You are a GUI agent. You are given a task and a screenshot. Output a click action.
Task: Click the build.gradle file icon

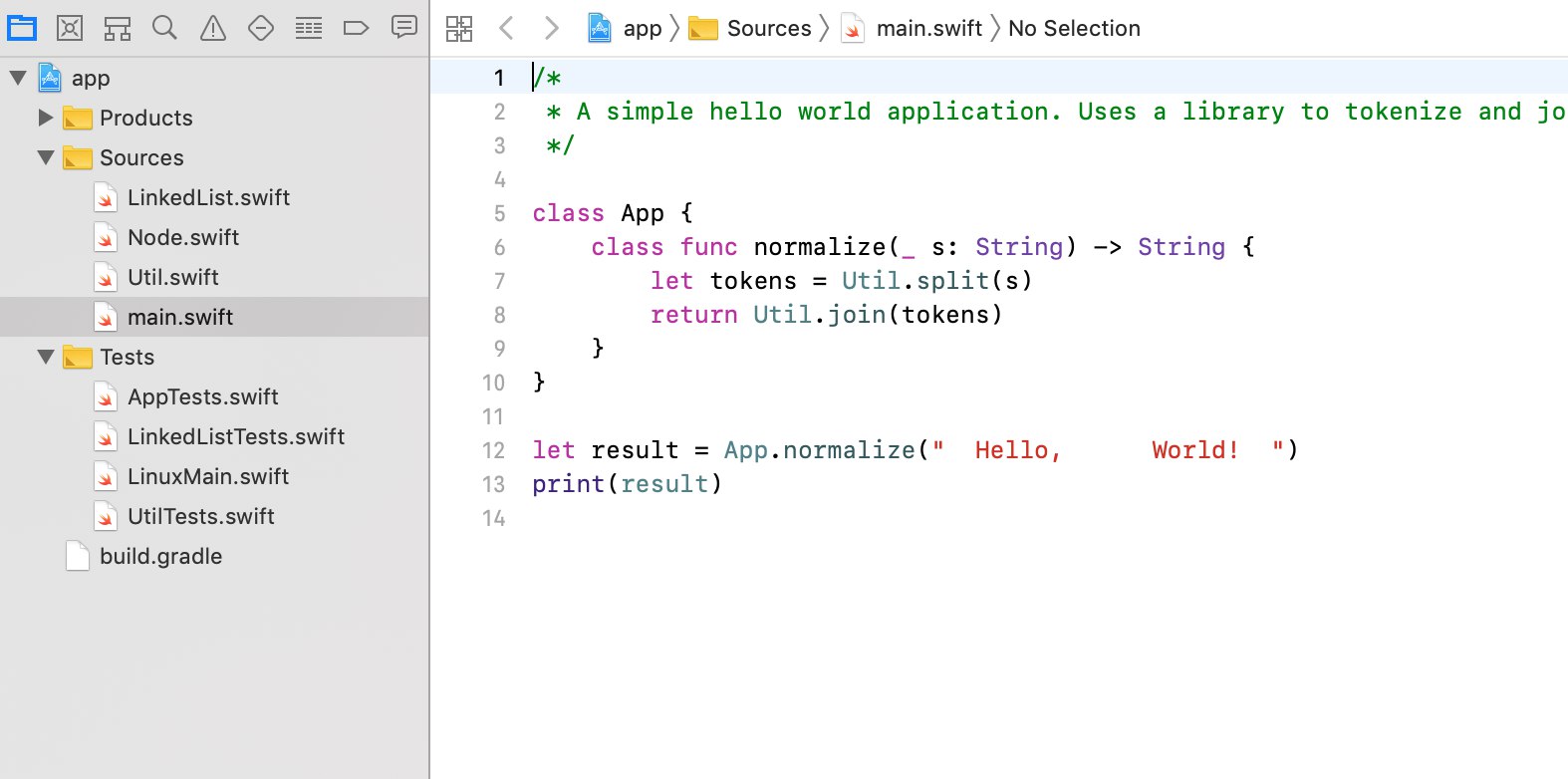point(78,556)
